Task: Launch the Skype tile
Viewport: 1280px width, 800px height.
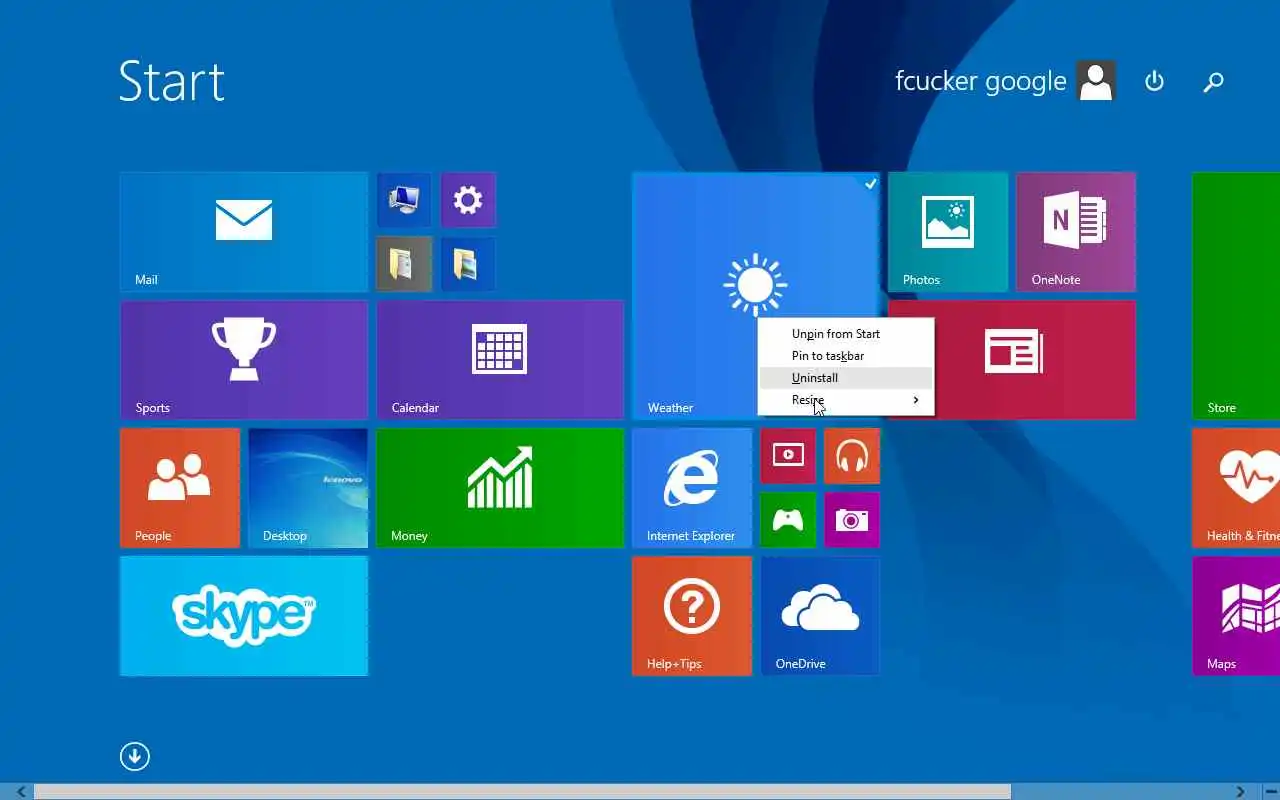Action: tap(244, 616)
